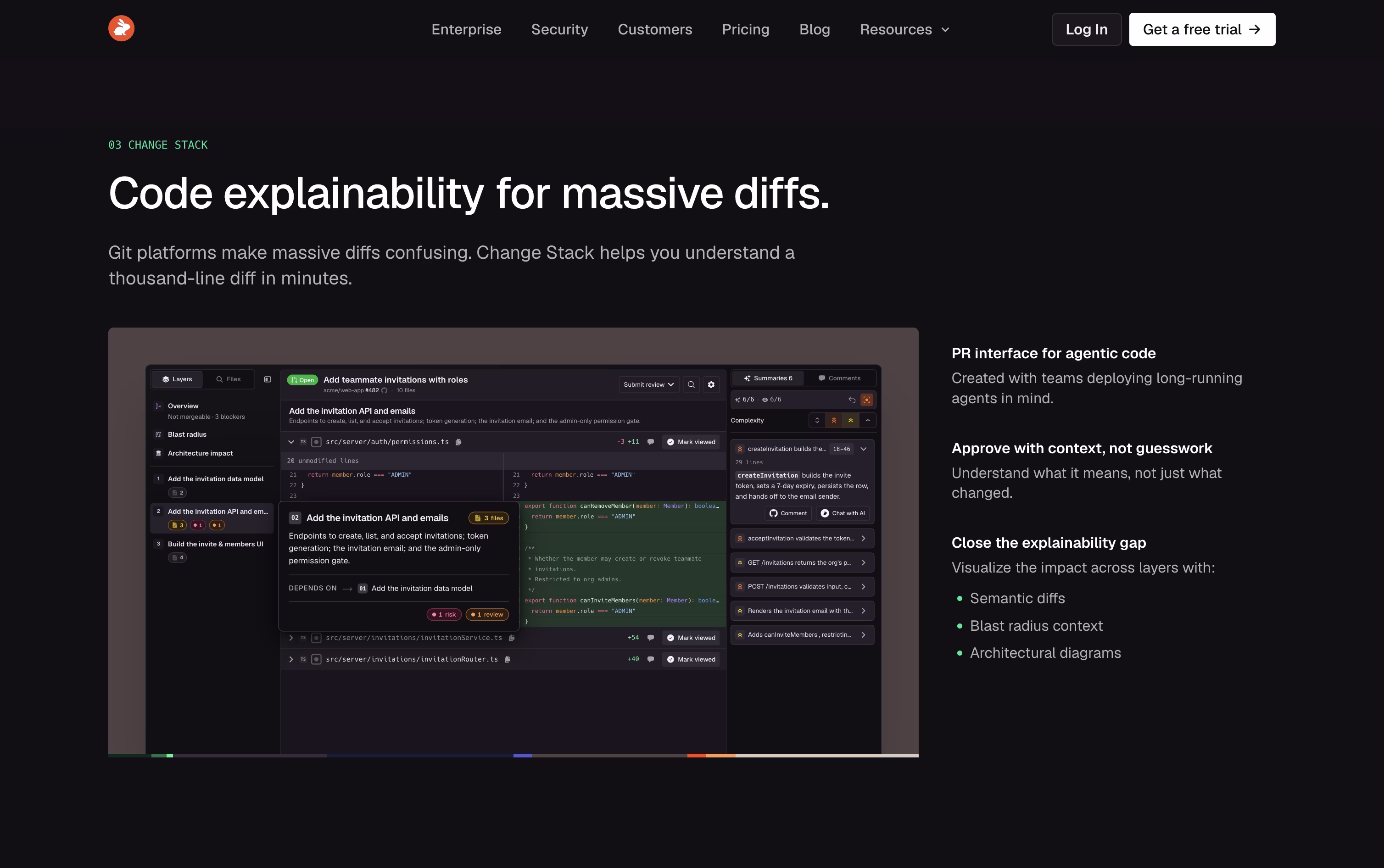
Task: Open comments on invitationRouter.ts
Action: pyautogui.click(x=650, y=659)
